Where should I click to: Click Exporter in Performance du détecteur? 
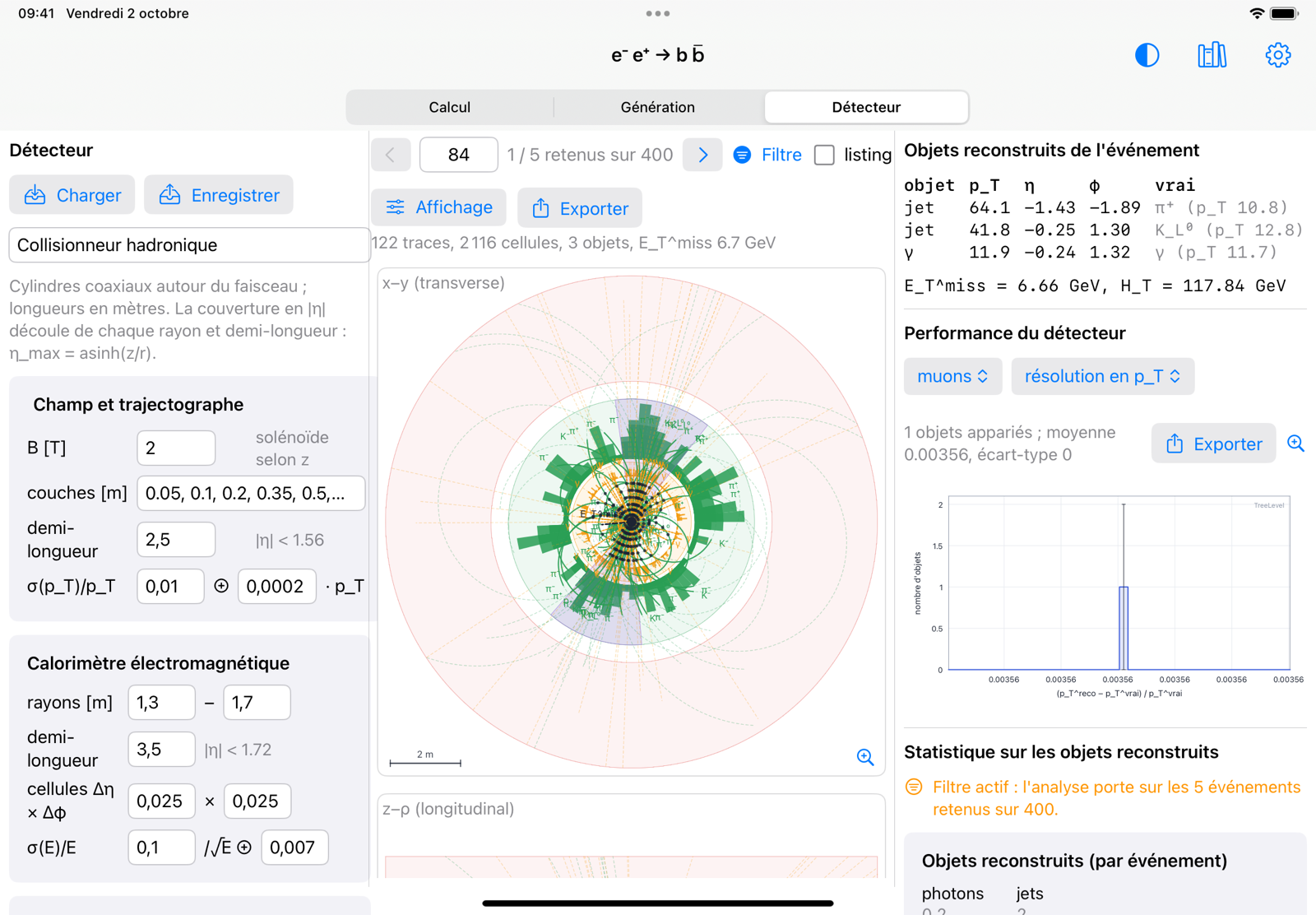coord(1214,444)
